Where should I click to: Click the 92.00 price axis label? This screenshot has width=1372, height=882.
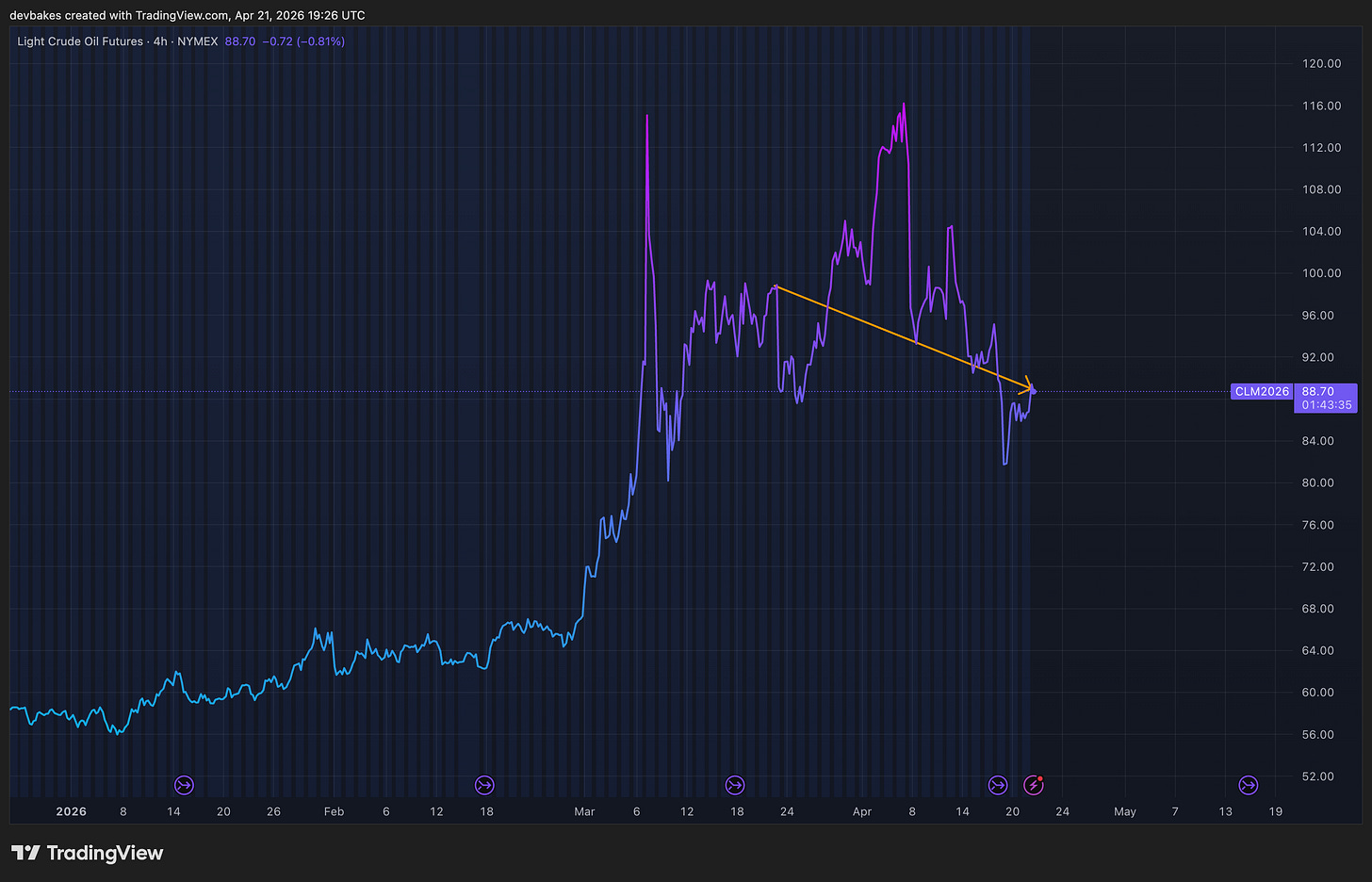(1318, 357)
